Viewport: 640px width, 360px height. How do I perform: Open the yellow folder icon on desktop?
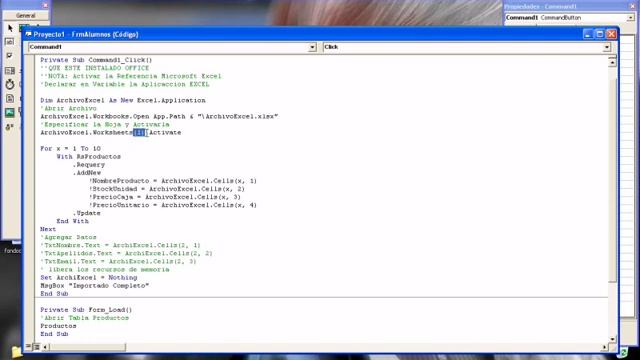click(16, 352)
